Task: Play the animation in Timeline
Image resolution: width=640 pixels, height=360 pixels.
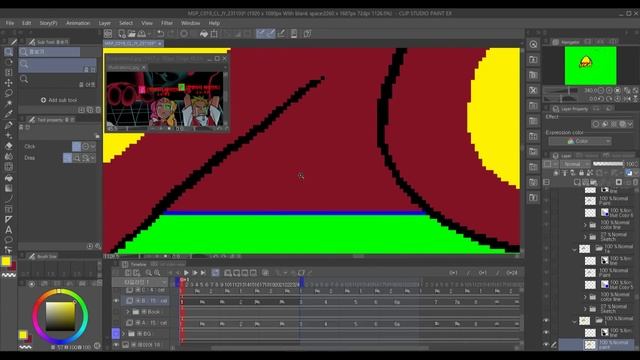Action: tap(186, 273)
